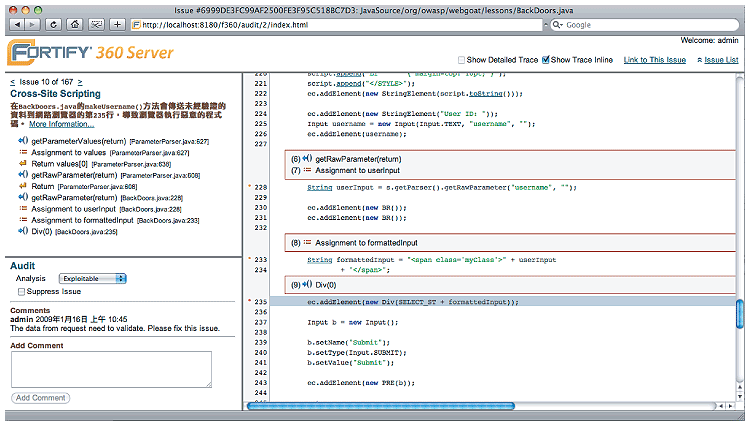
Task: Go to the previous issue with the left arrow
Action: point(11,82)
